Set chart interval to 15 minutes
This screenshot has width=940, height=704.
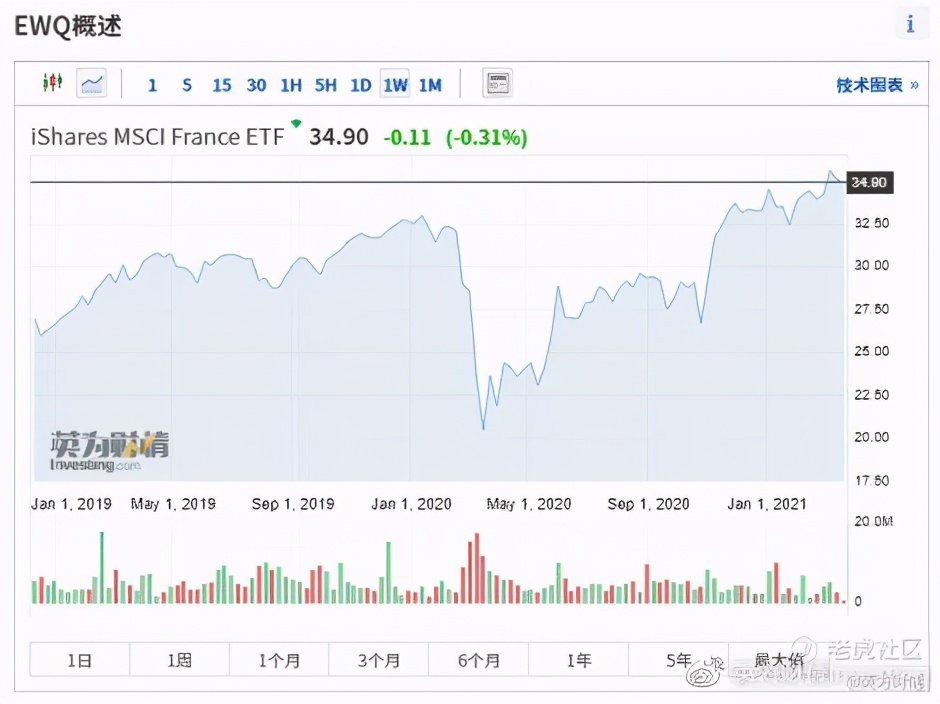click(x=221, y=85)
